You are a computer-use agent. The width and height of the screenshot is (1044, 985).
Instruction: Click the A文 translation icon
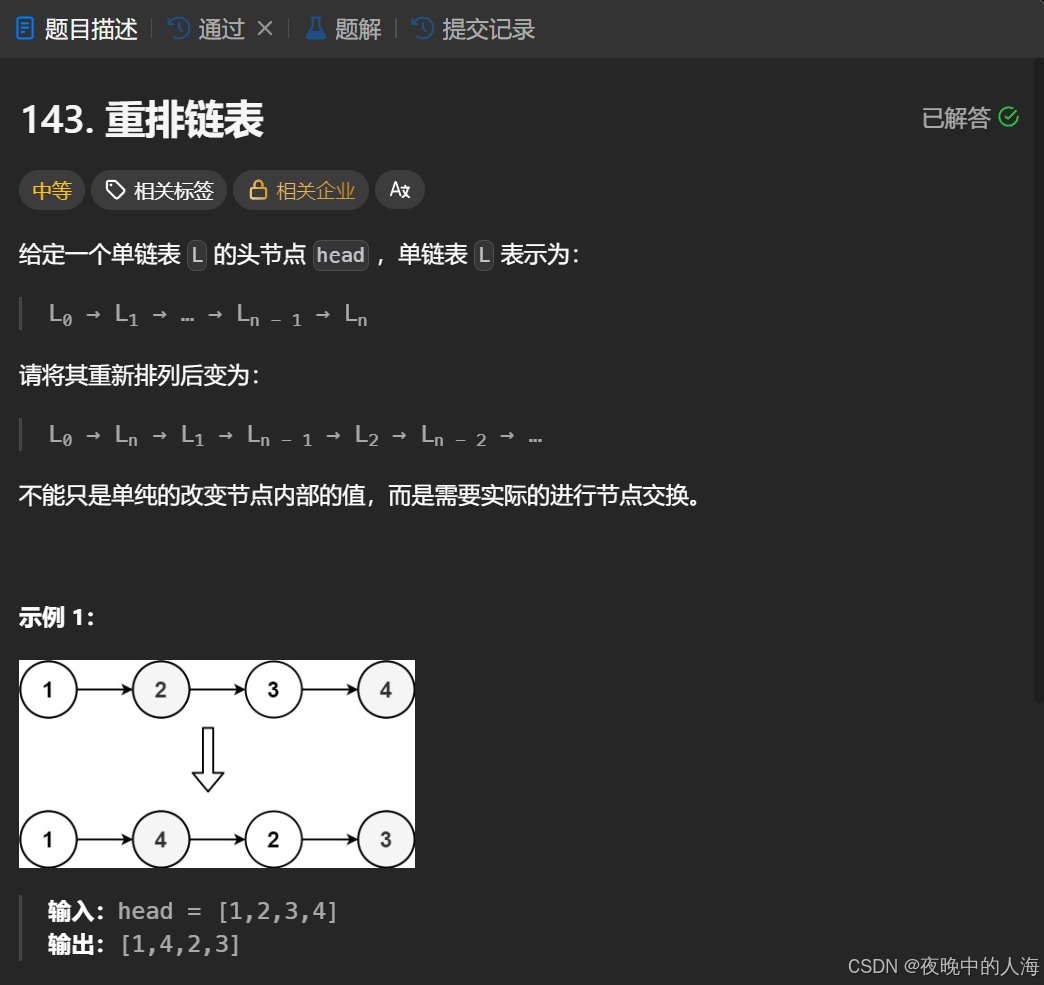[x=400, y=190]
